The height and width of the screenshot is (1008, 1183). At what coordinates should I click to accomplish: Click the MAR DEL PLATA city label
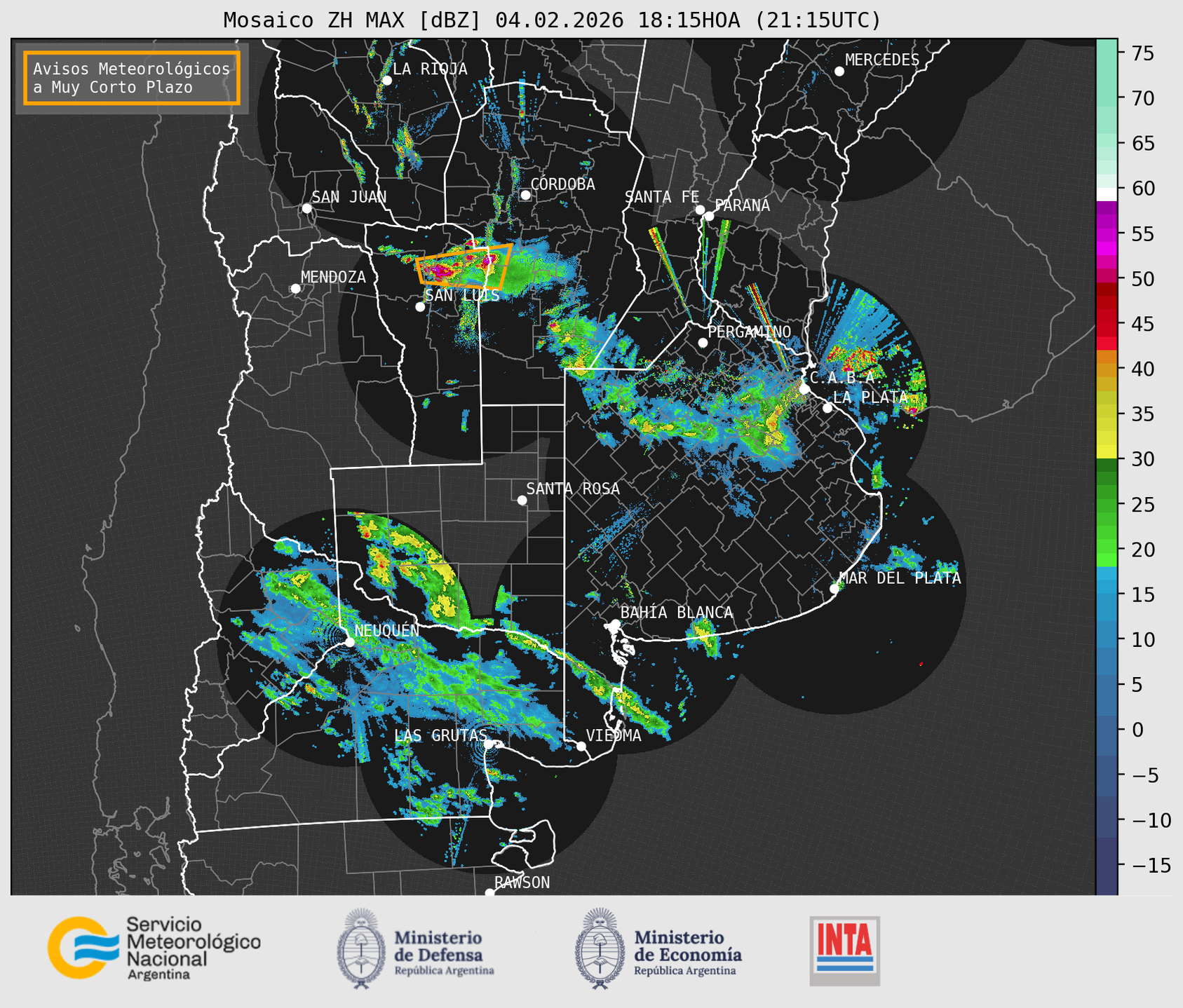coord(900,578)
